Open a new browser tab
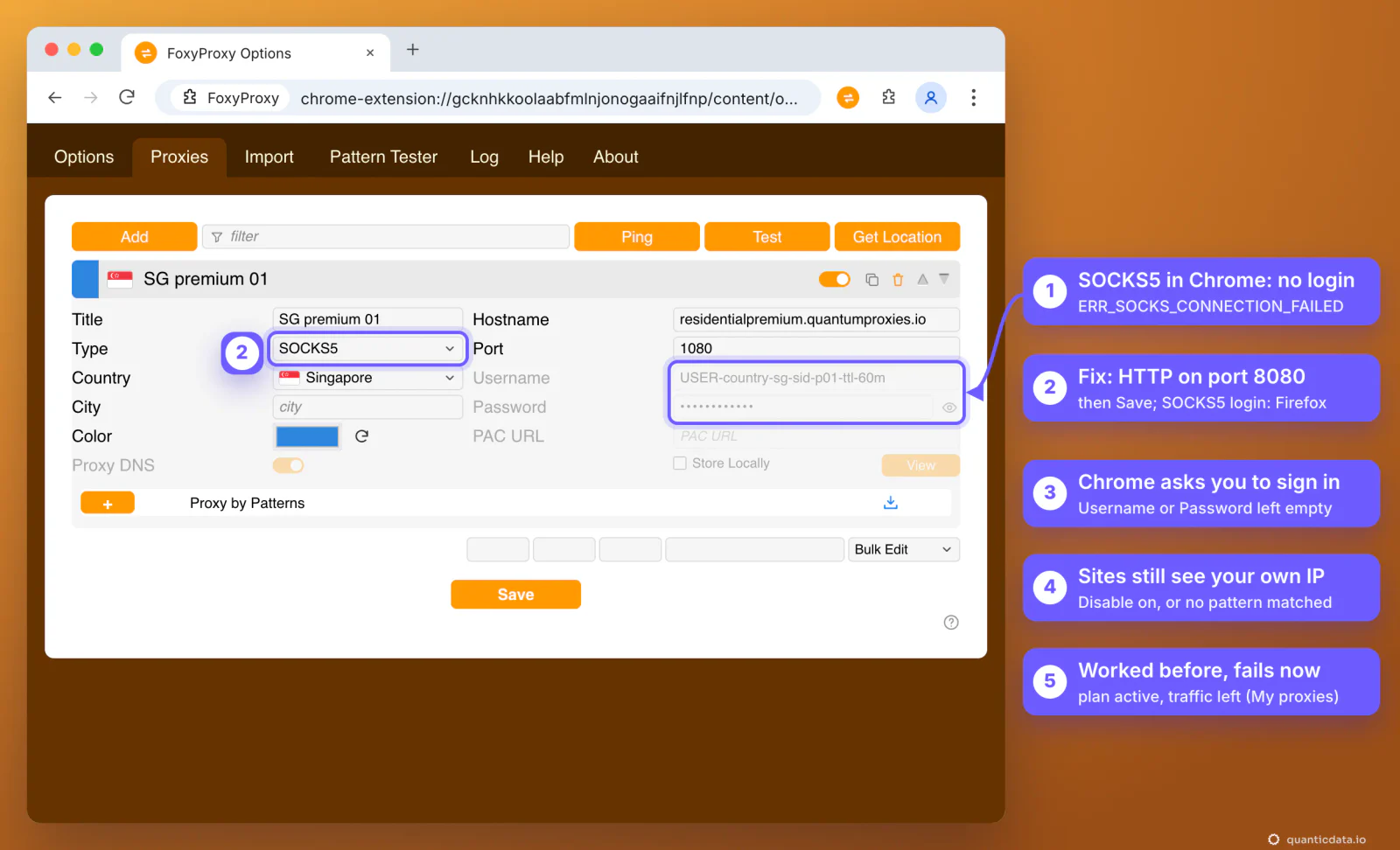Image resolution: width=1400 pixels, height=850 pixels. (412, 50)
